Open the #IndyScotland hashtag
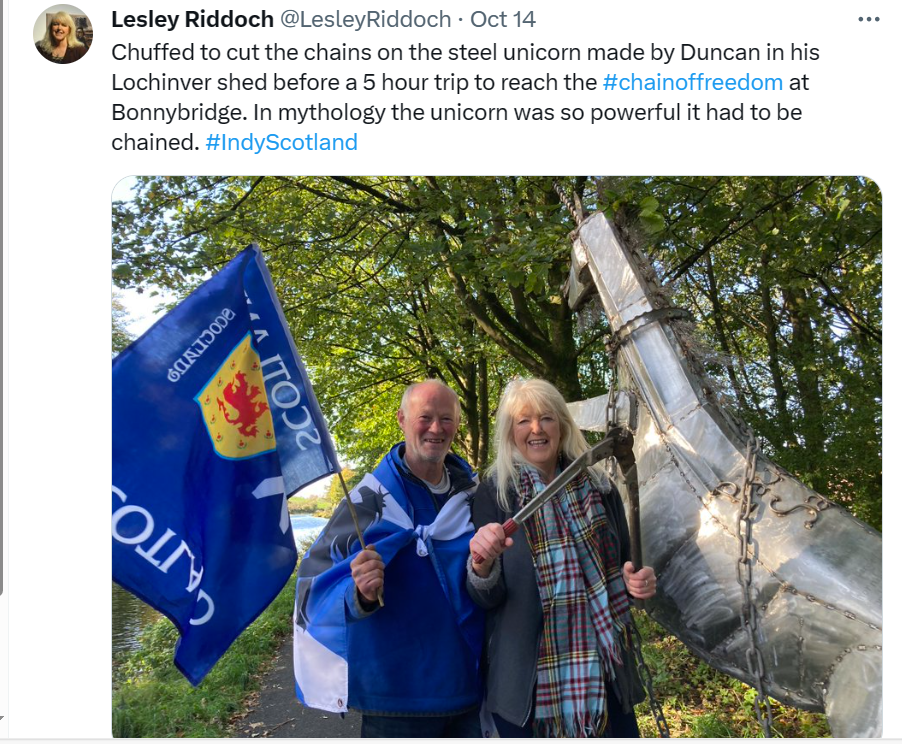The image size is (902, 744). pos(281,142)
